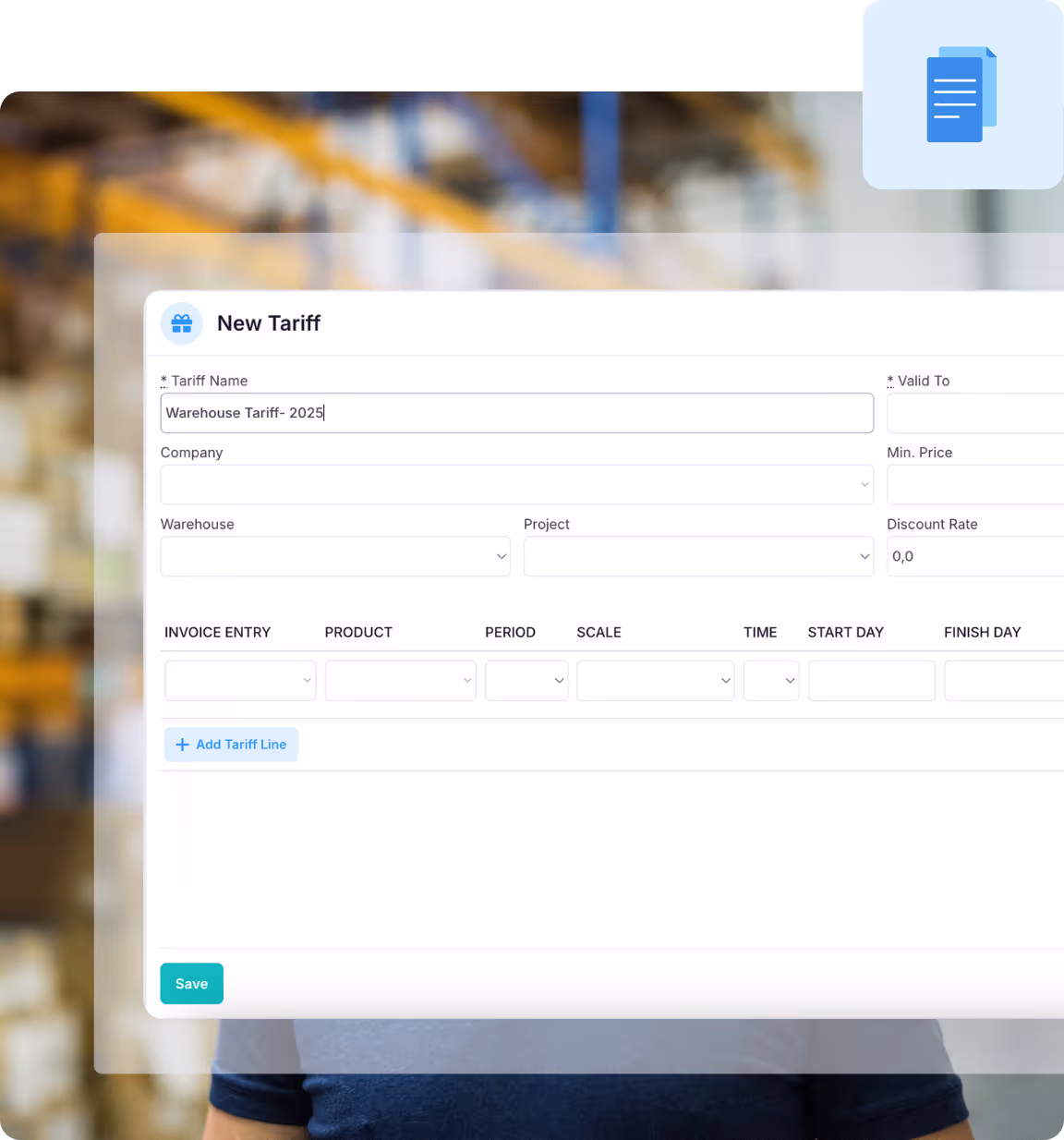Viewport: 1064px width, 1140px height.
Task: Click the SCALE column header
Action: point(599,633)
